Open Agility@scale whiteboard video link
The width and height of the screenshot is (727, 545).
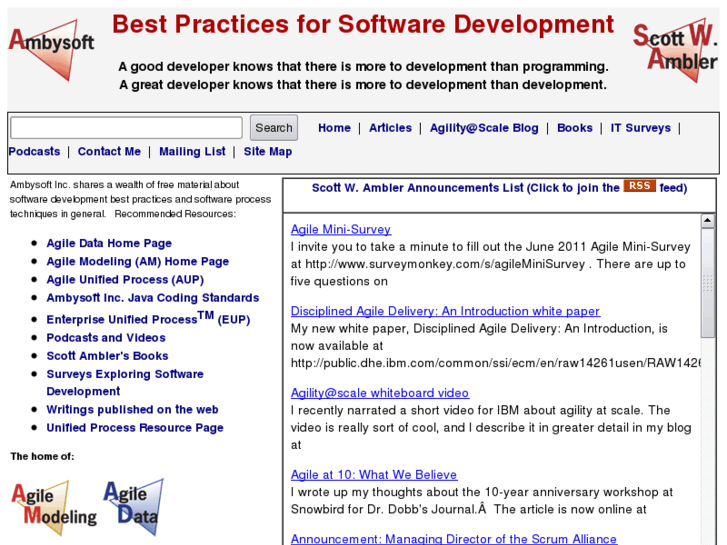click(x=380, y=393)
